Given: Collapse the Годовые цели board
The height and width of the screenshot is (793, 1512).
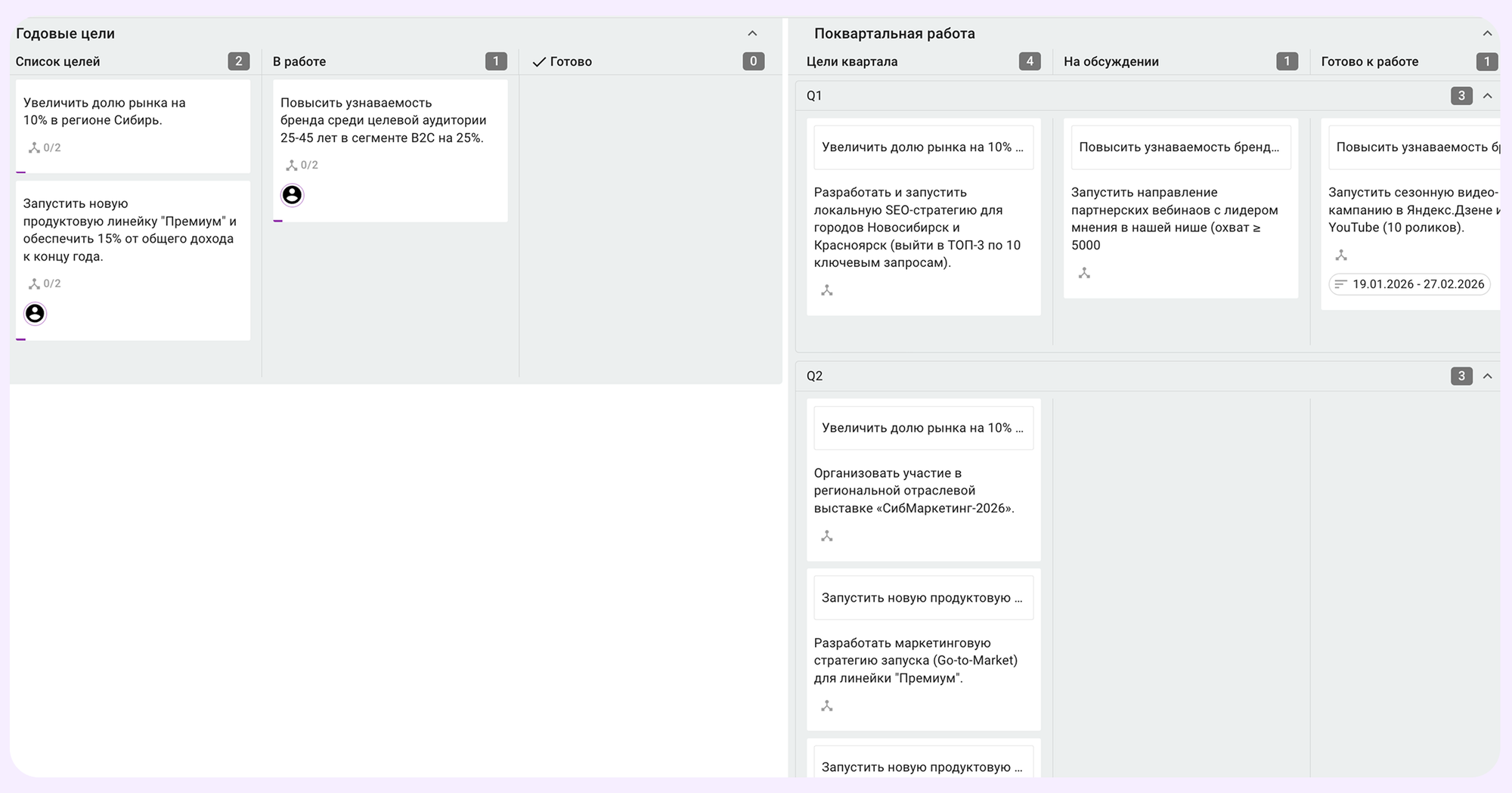Looking at the screenshot, I should (752, 33).
